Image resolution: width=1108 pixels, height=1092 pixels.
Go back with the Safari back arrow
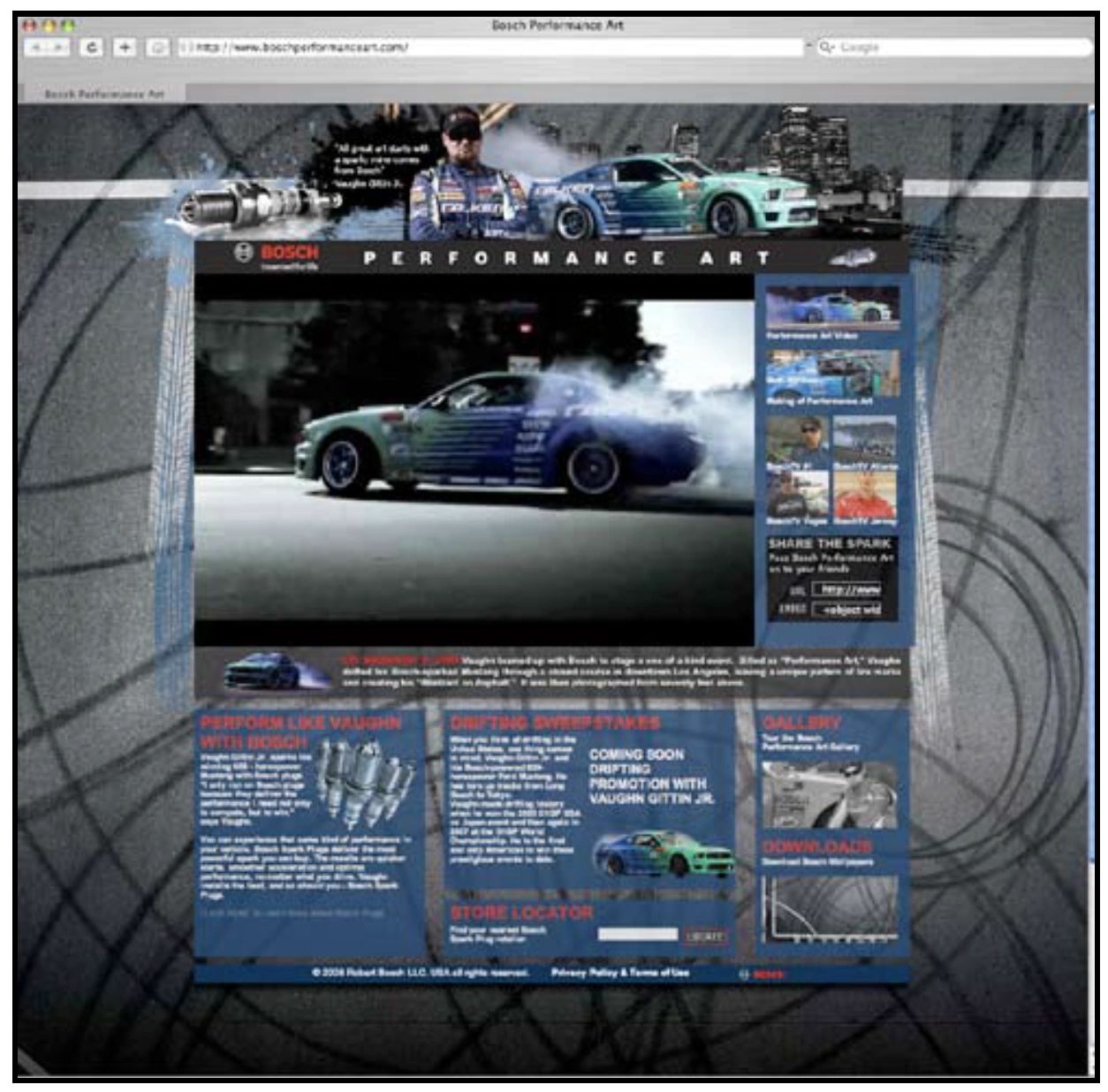click(x=37, y=48)
